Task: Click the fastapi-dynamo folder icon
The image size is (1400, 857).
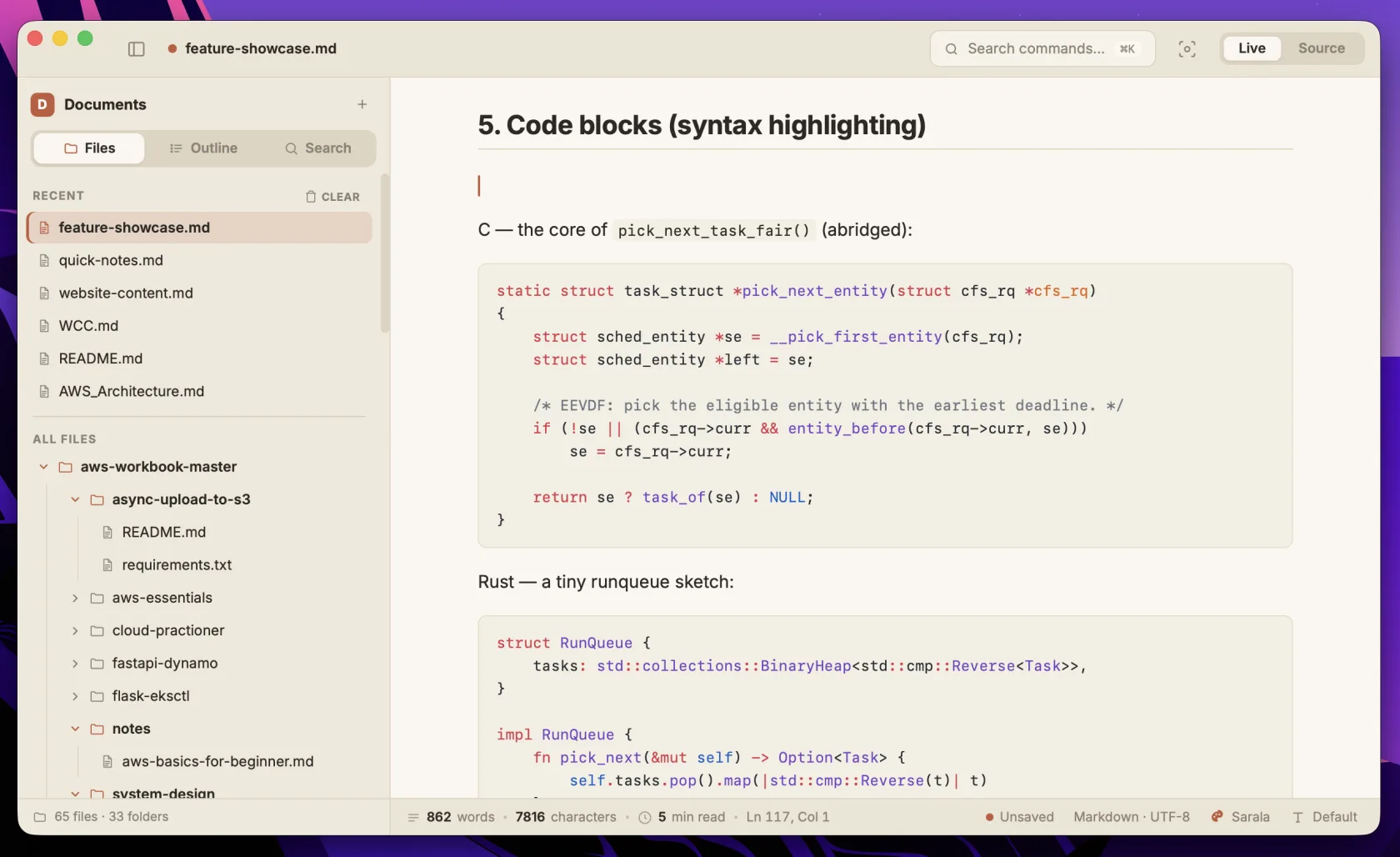Action: tap(97, 664)
